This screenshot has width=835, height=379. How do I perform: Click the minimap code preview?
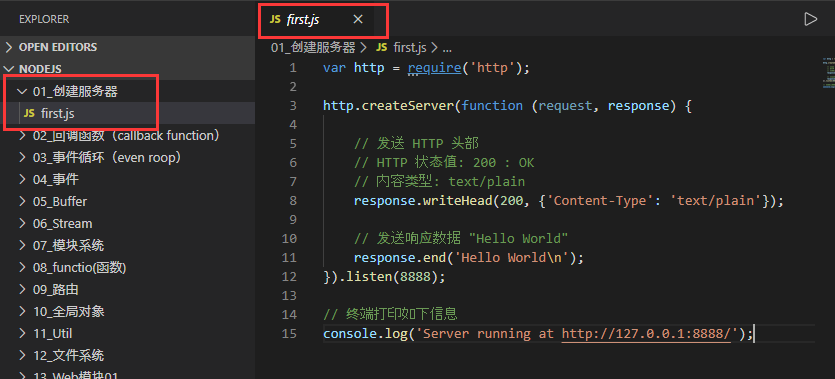click(828, 72)
